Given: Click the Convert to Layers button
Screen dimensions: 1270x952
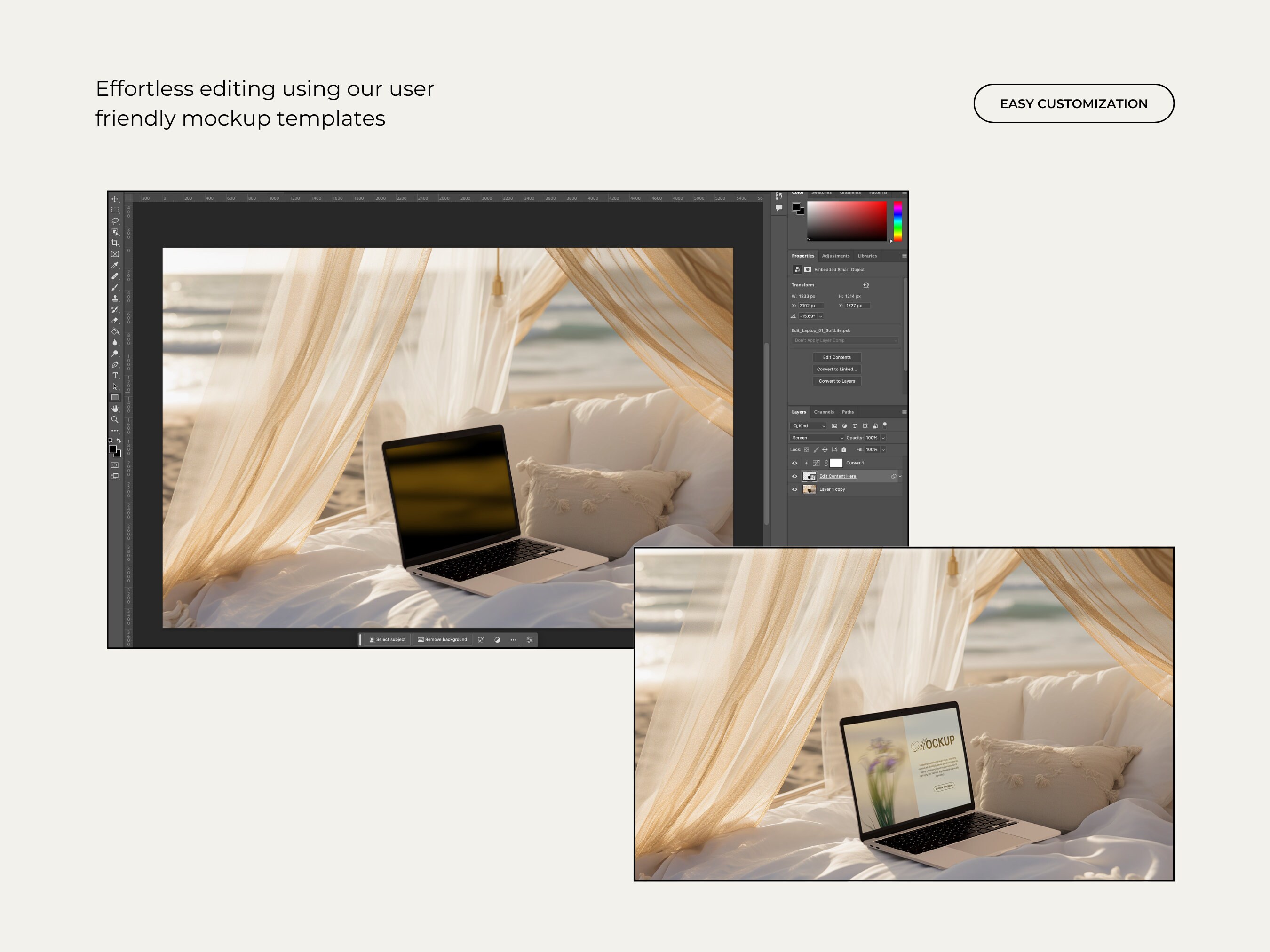Looking at the screenshot, I should coord(837,381).
